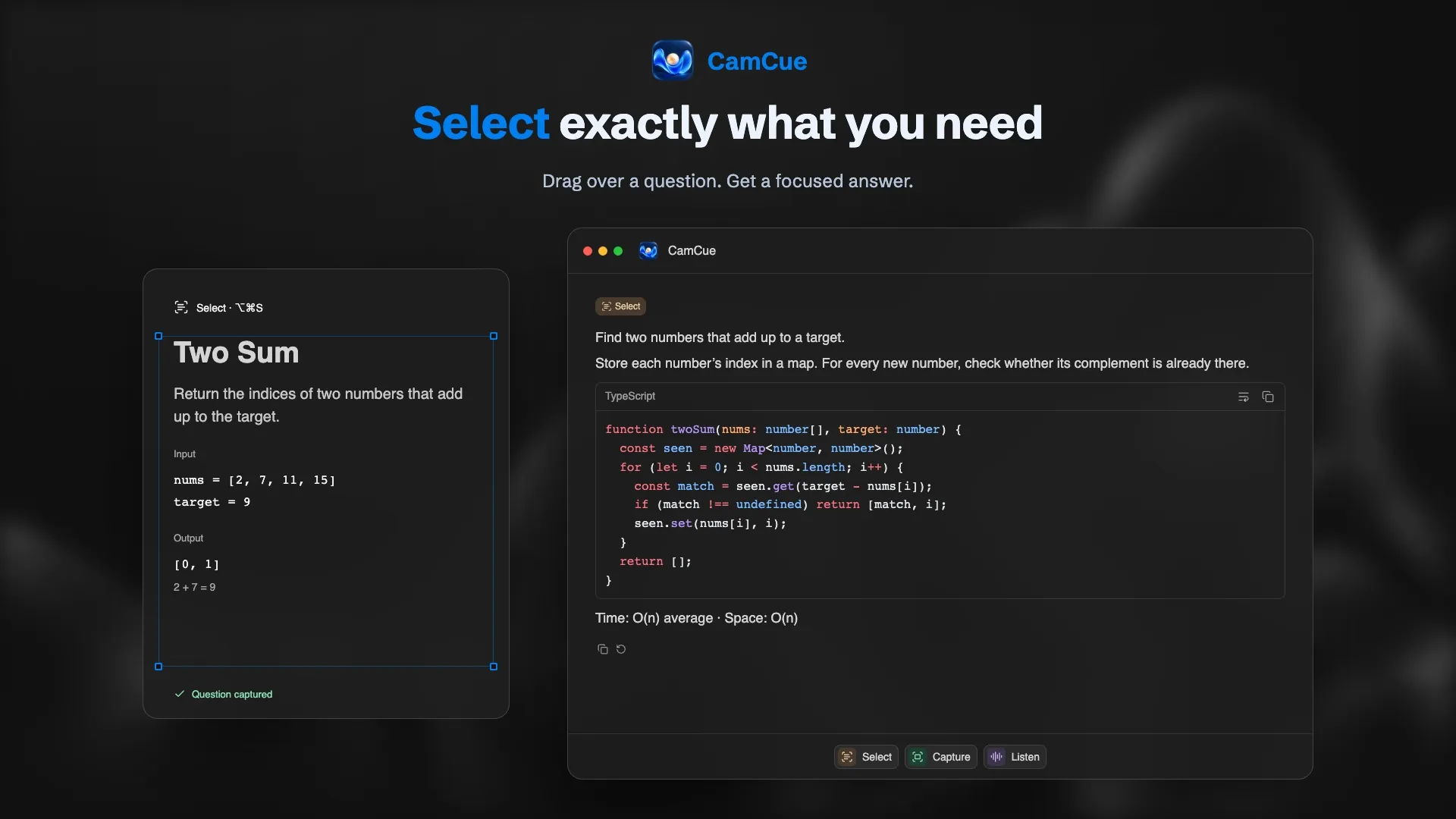This screenshot has width=1456, height=819.
Task: Click the bottom-left selection handle
Action: tap(158, 667)
